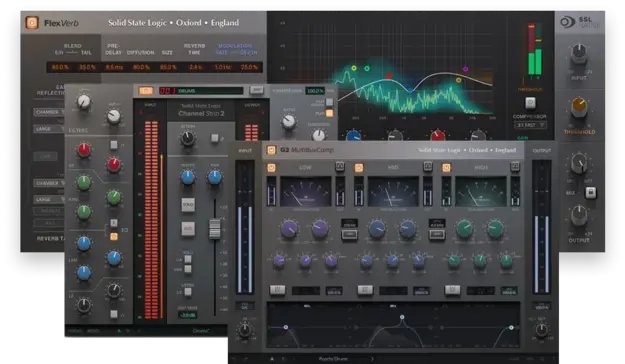This screenshot has height=364, width=625.
Task: Click INPUT knob on SSL Native panel
Action: tap(579, 53)
